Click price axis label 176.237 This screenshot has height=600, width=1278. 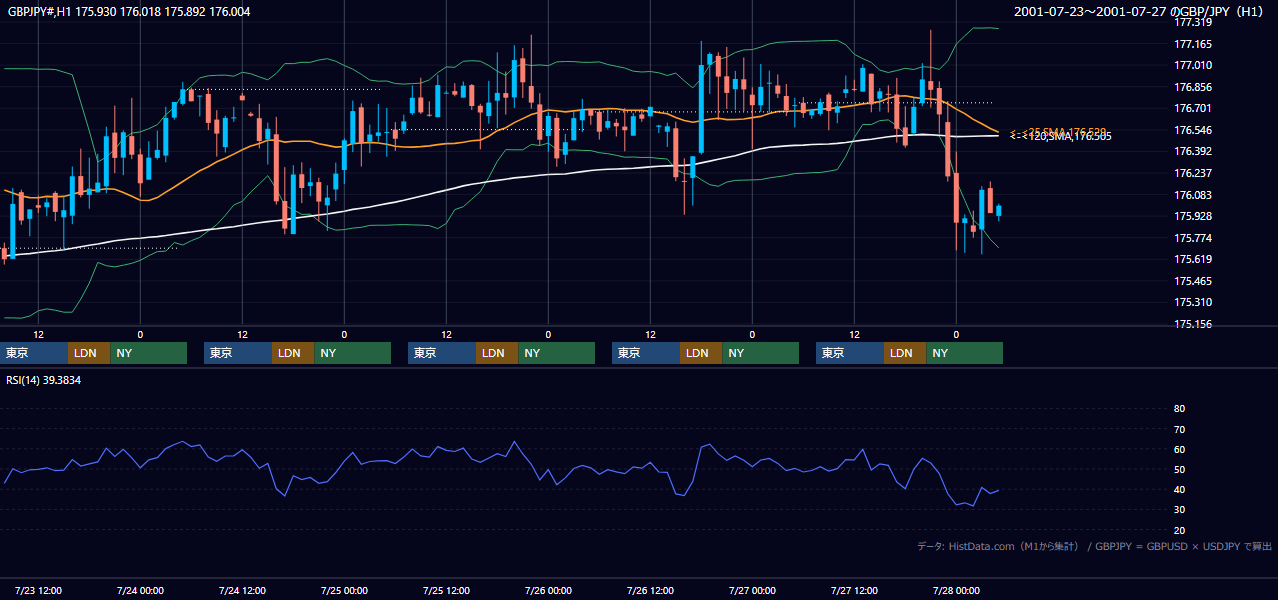[x=1193, y=173]
